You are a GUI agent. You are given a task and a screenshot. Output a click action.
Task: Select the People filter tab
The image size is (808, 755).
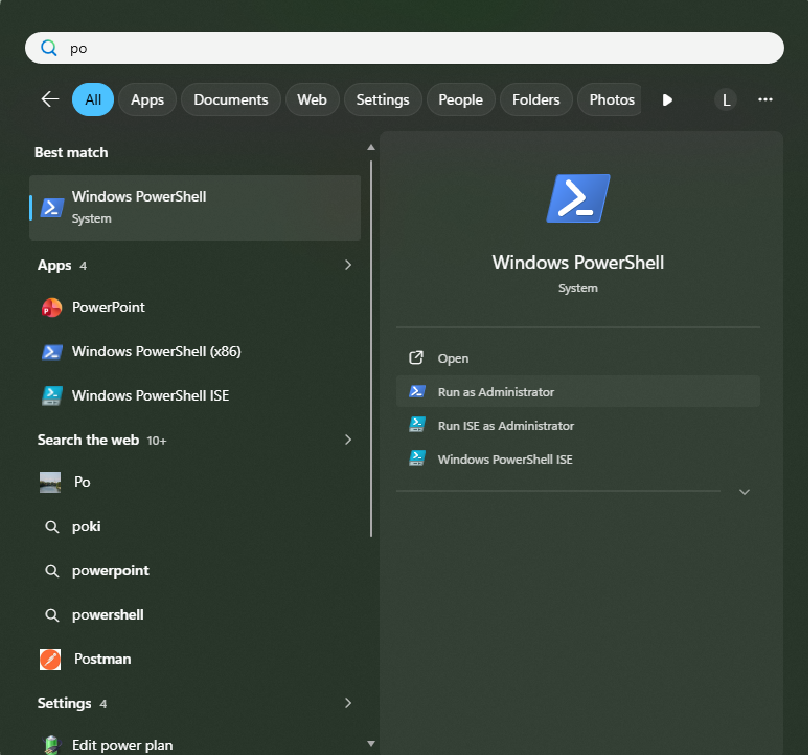(x=461, y=99)
